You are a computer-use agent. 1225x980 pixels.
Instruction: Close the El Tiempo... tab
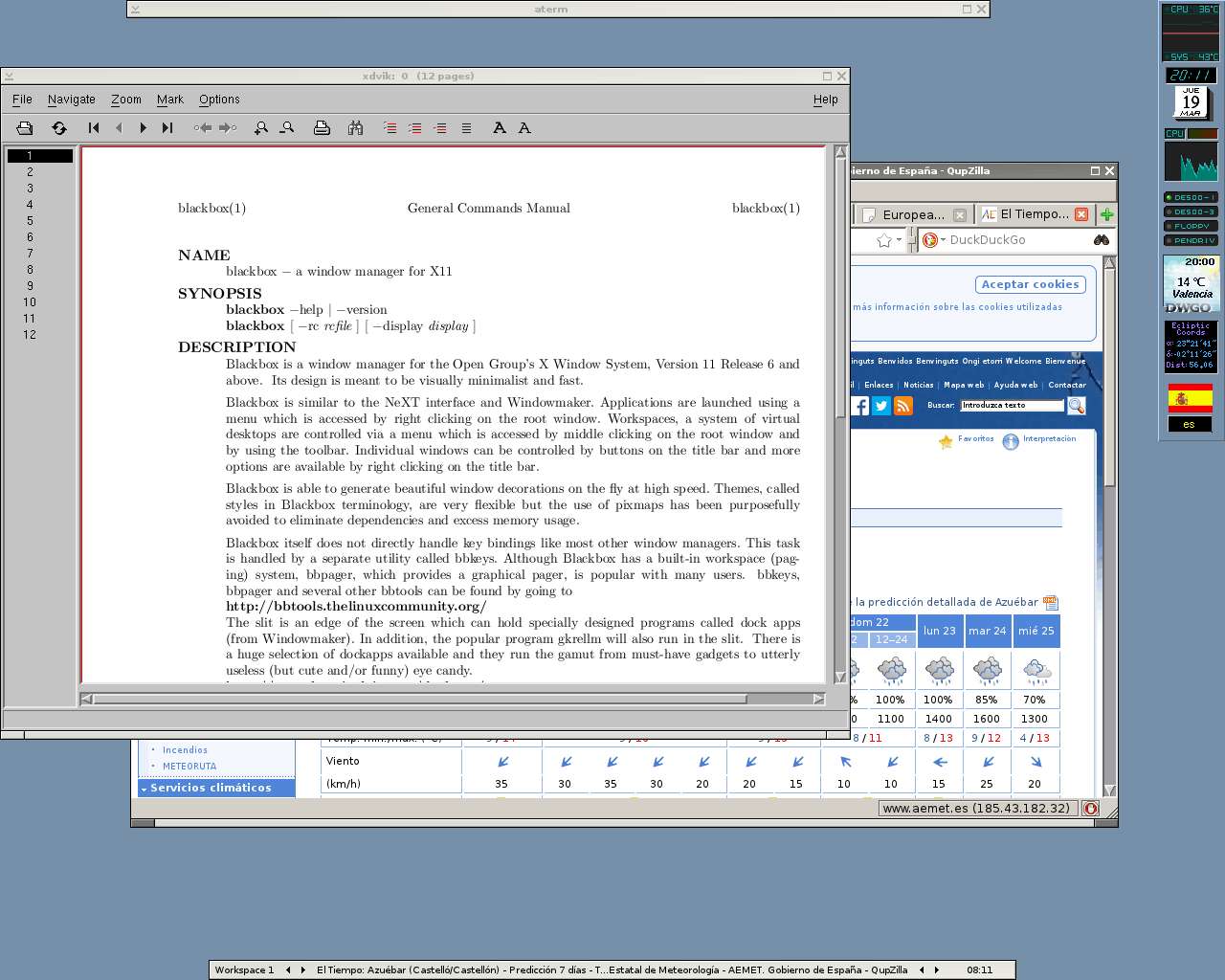pyautogui.click(x=1081, y=214)
